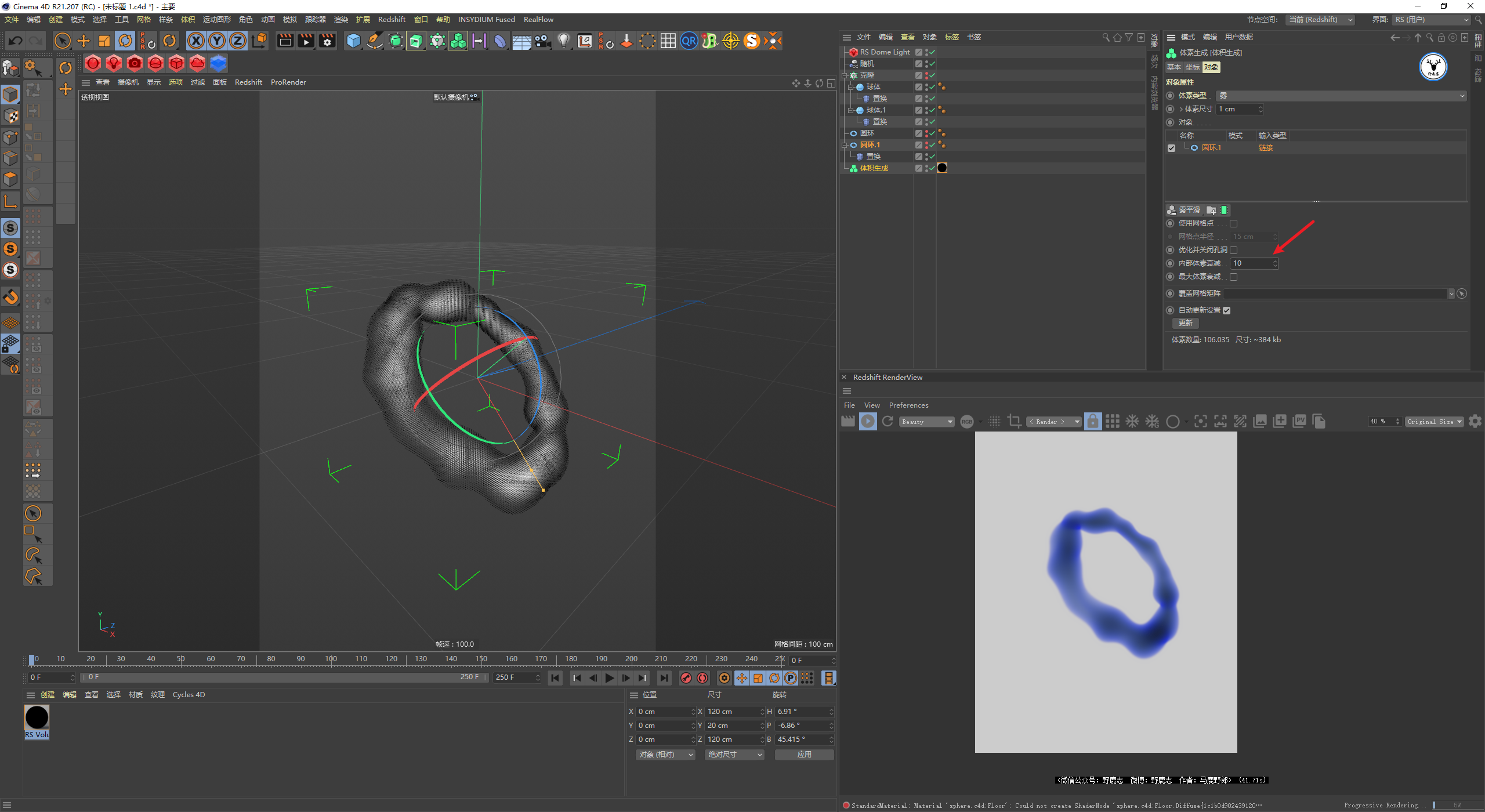Add a Light object from the toolbar
The height and width of the screenshot is (812, 1485).
tap(563, 41)
